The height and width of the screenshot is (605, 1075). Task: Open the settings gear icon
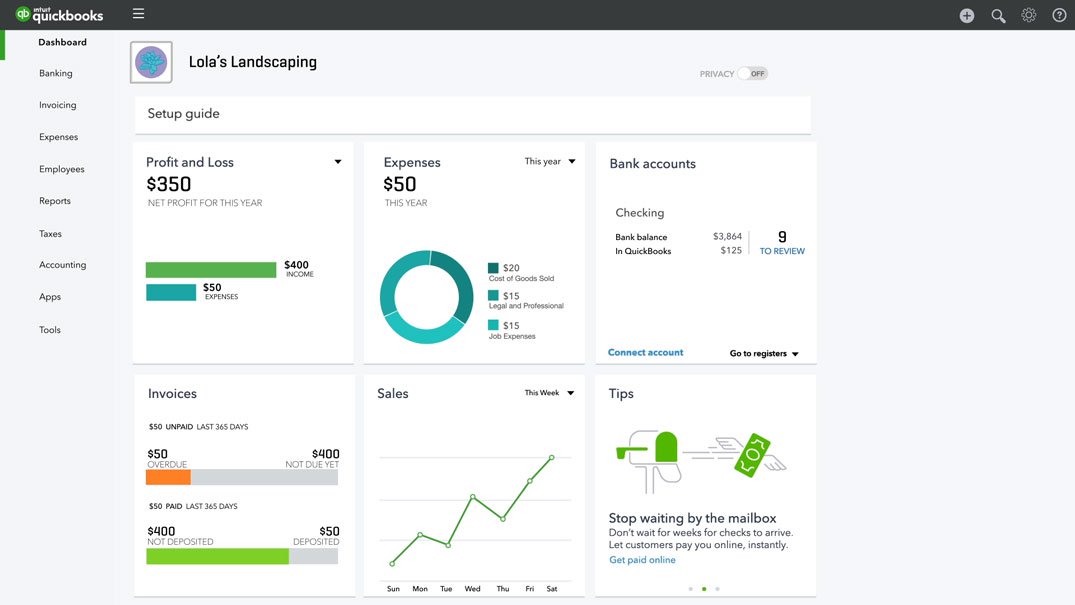coord(1028,15)
